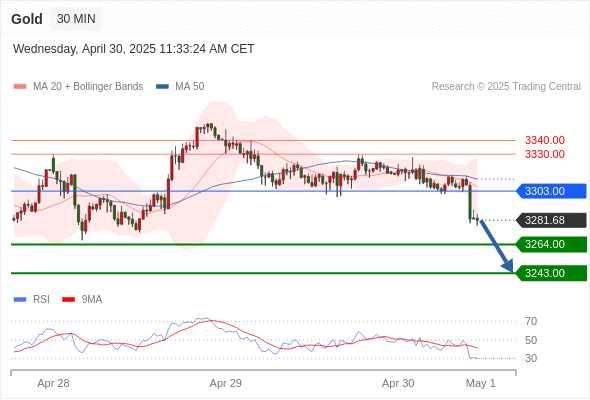Click the Research © 2025 Trading Central text
The width and height of the screenshot is (590, 400).
pos(506,87)
